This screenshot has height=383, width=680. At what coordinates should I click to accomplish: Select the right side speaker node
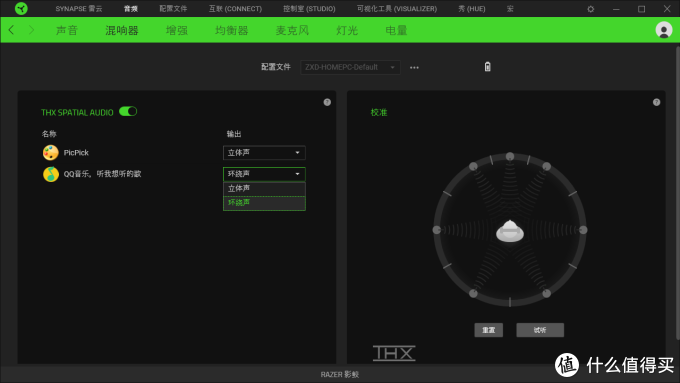(x=583, y=230)
